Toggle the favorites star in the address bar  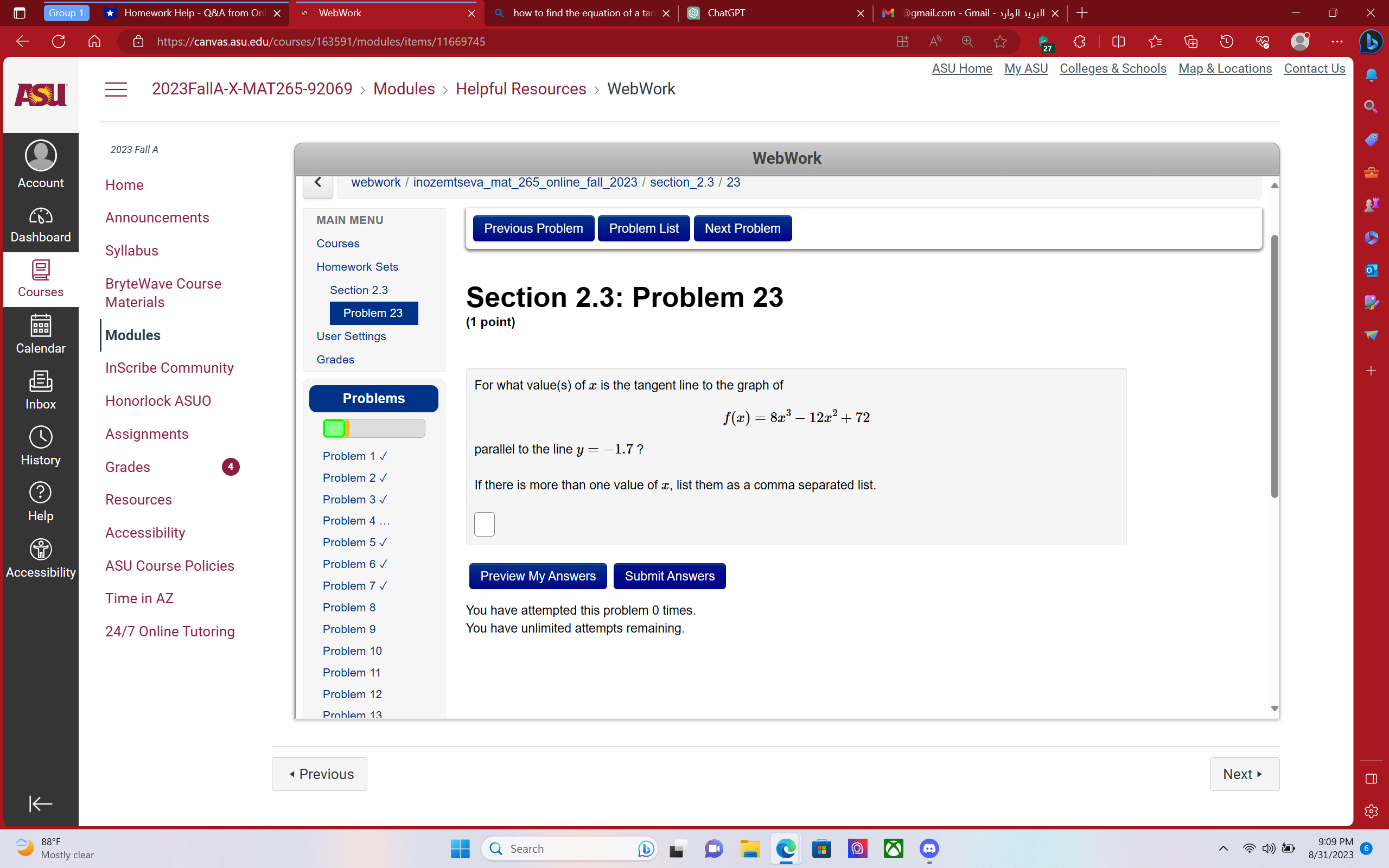pyautogui.click(x=1000, y=41)
